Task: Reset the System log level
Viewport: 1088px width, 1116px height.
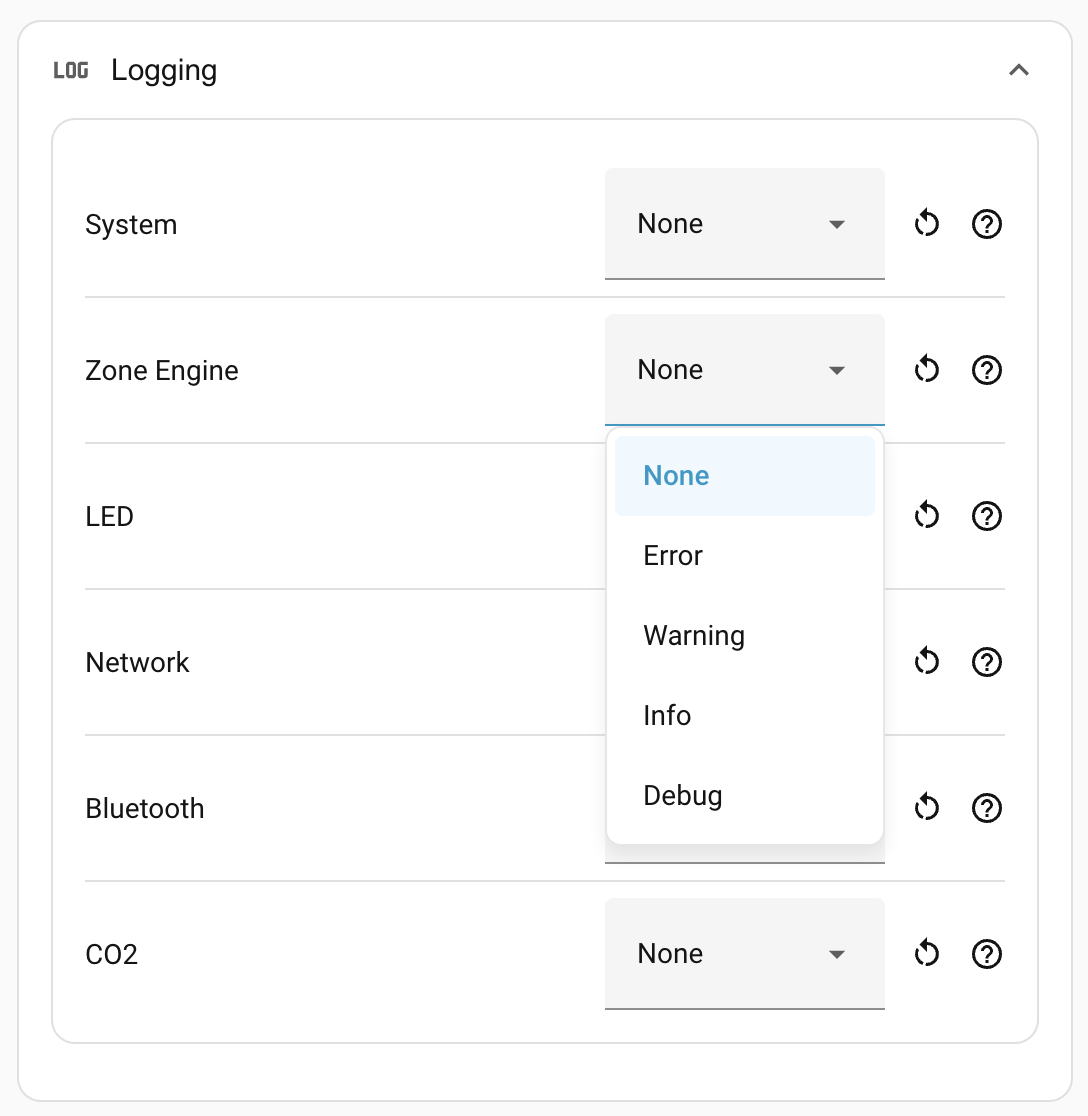Action: (926, 224)
